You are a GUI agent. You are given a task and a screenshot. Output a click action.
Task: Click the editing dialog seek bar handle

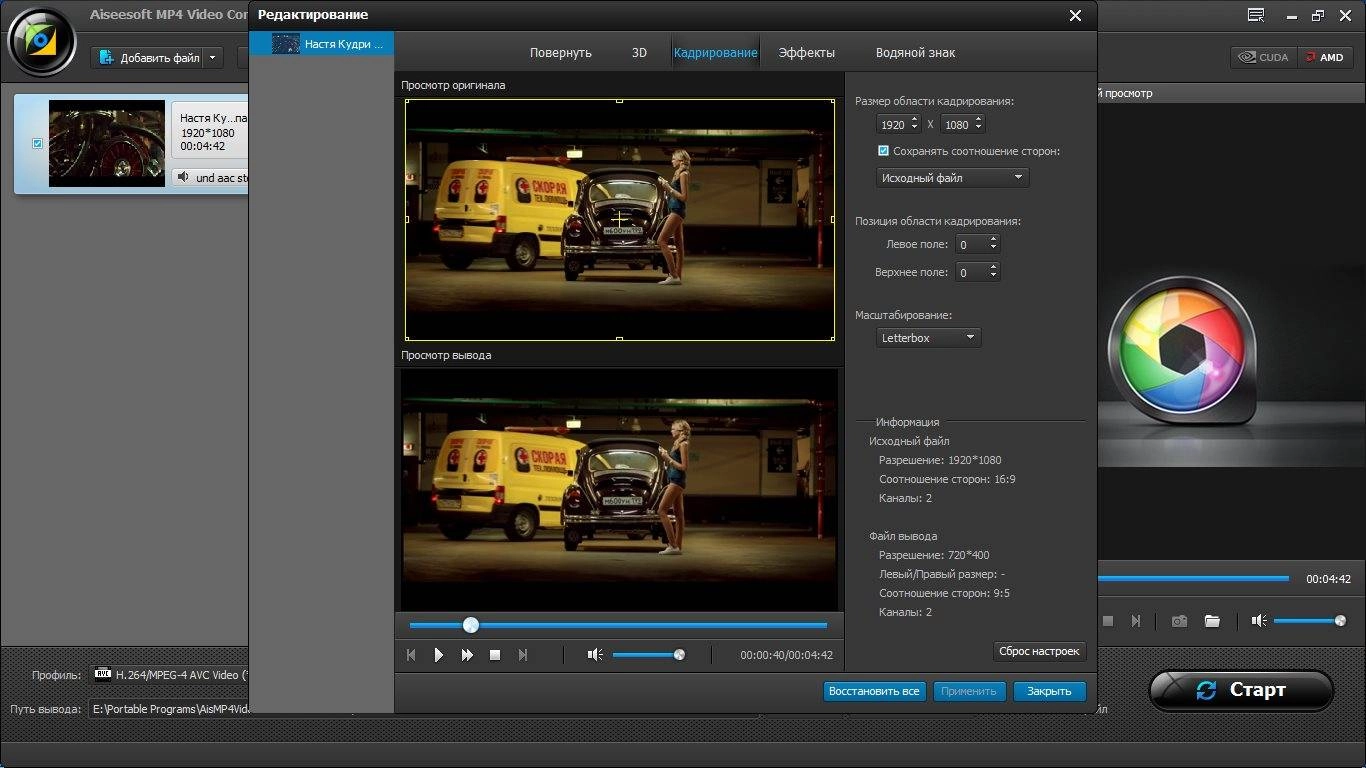coord(471,625)
